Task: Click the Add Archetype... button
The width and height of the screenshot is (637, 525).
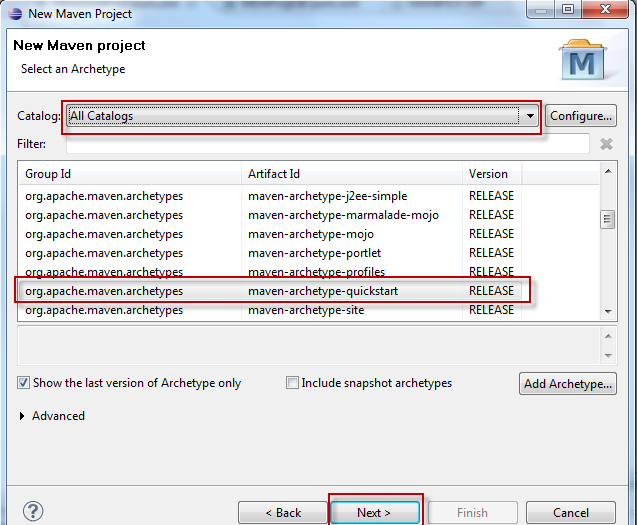Action: pos(568,384)
